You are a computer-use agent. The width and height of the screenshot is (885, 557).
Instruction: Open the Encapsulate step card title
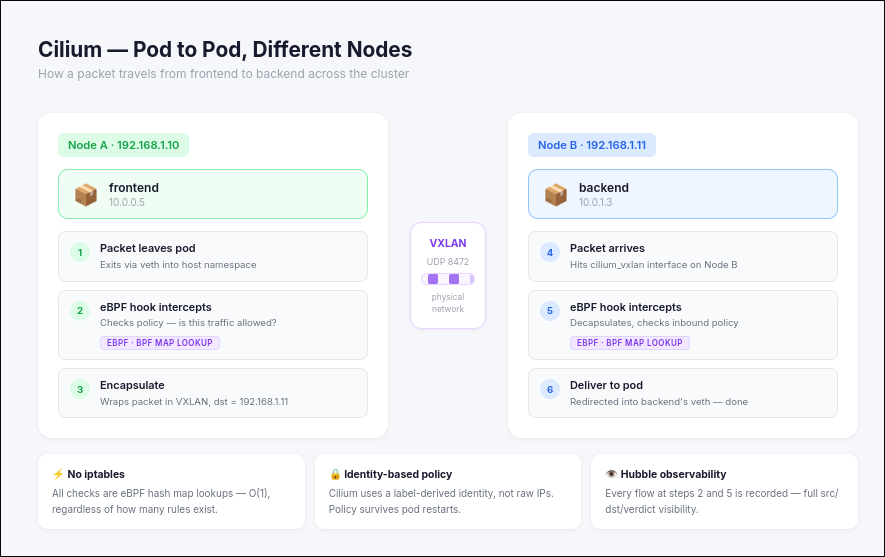(x=132, y=385)
